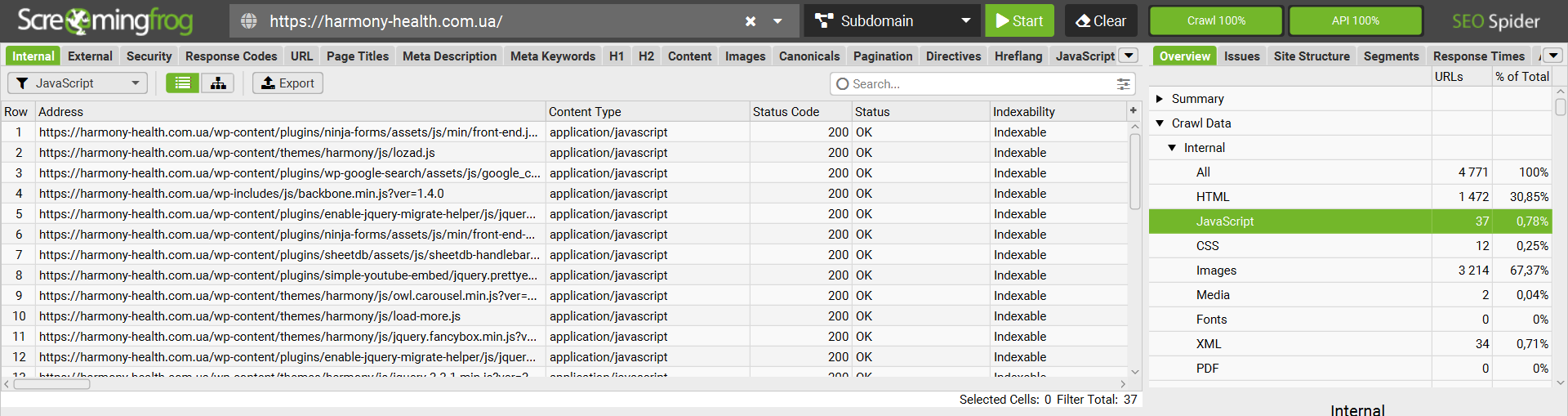Viewport: 1568px width, 416px height.
Task: Switch to tree view icon
Action: (218, 83)
